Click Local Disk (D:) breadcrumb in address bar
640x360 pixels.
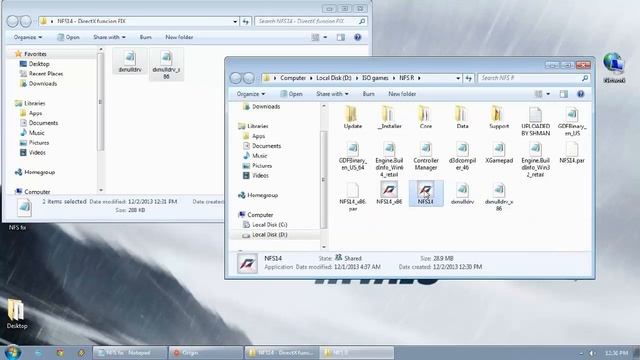tap(334, 78)
